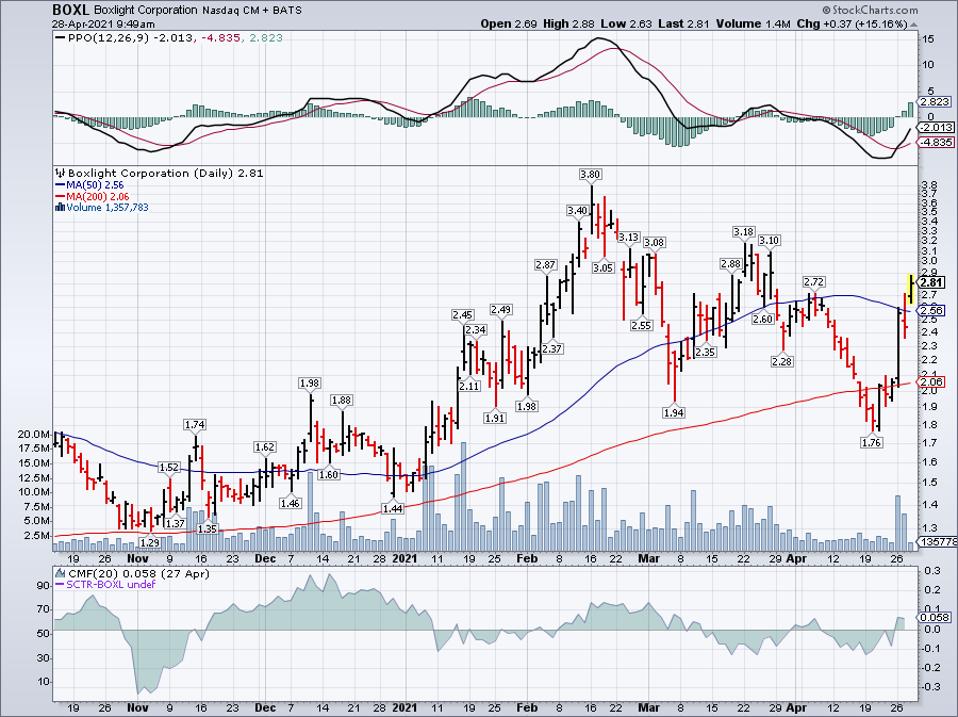Click the 3.08 price label
This screenshot has height=717, width=958.
click(654, 242)
